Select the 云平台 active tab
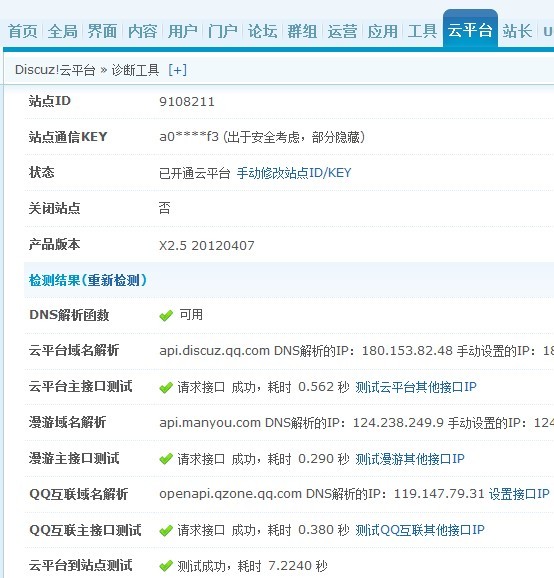 470,29
